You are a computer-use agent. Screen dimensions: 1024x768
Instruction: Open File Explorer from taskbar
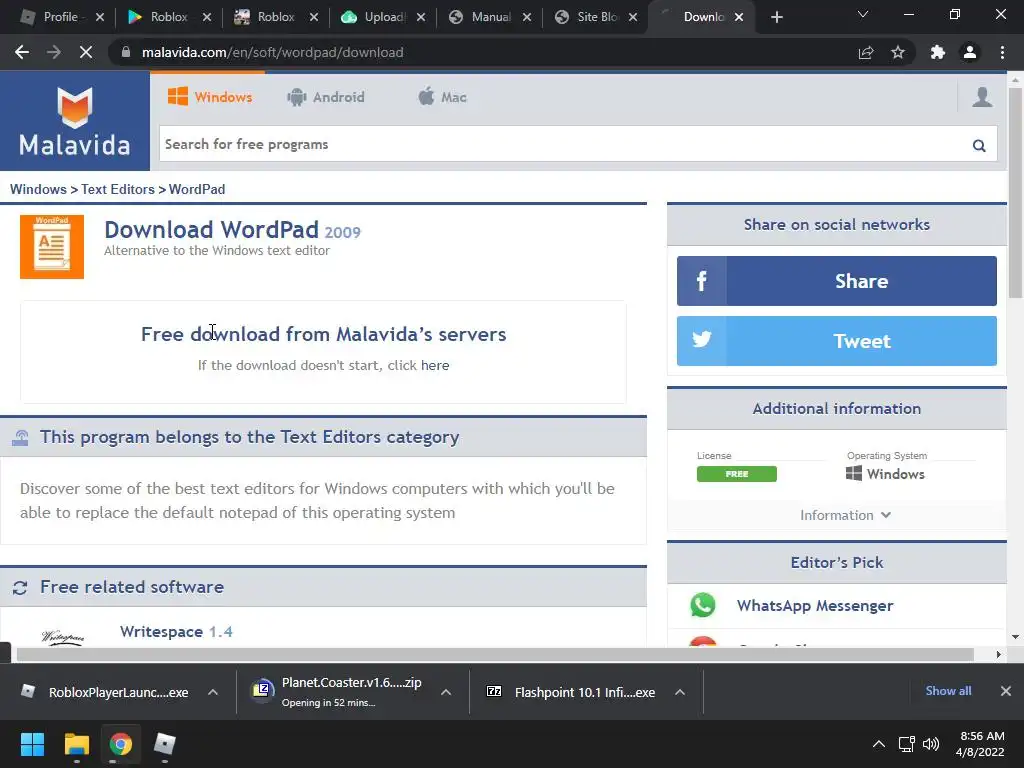[x=76, y=744]
